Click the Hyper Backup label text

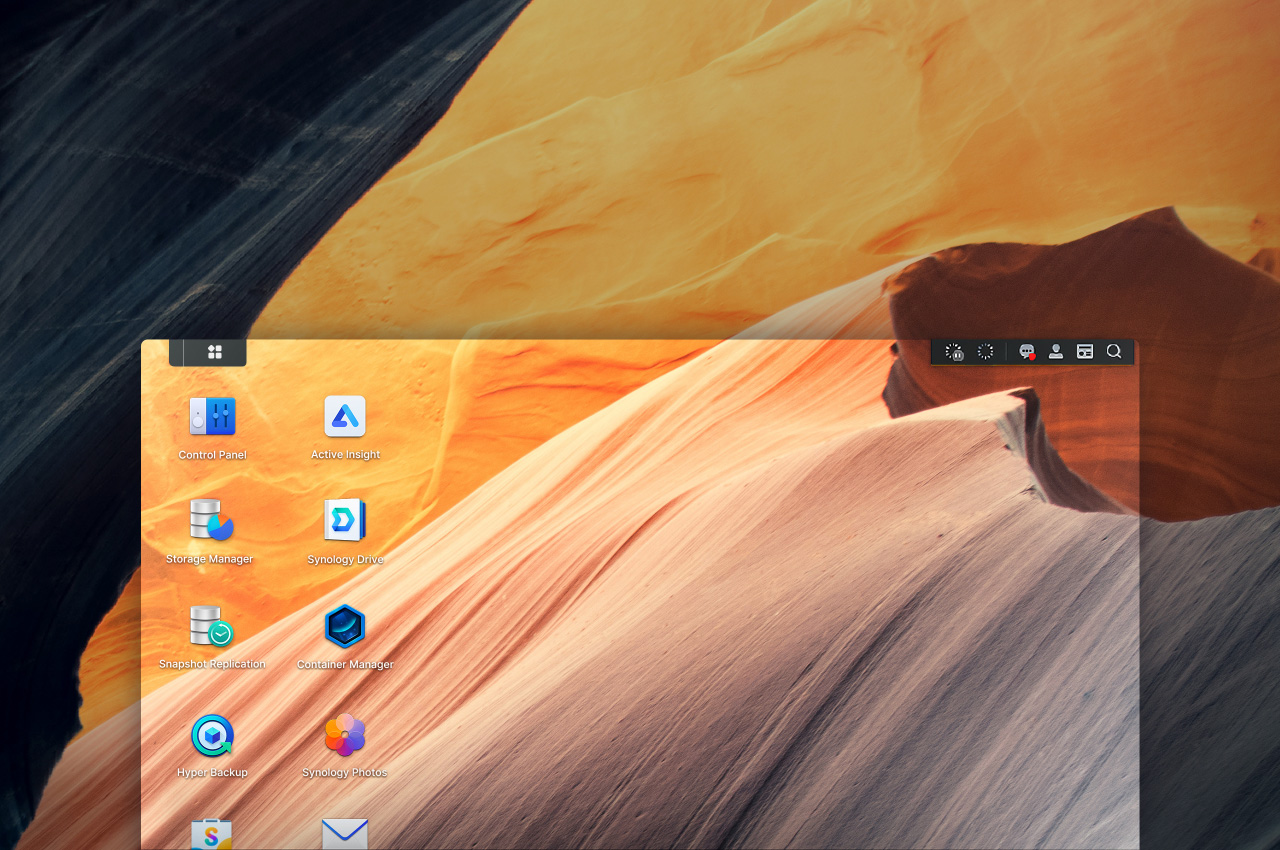212,773
